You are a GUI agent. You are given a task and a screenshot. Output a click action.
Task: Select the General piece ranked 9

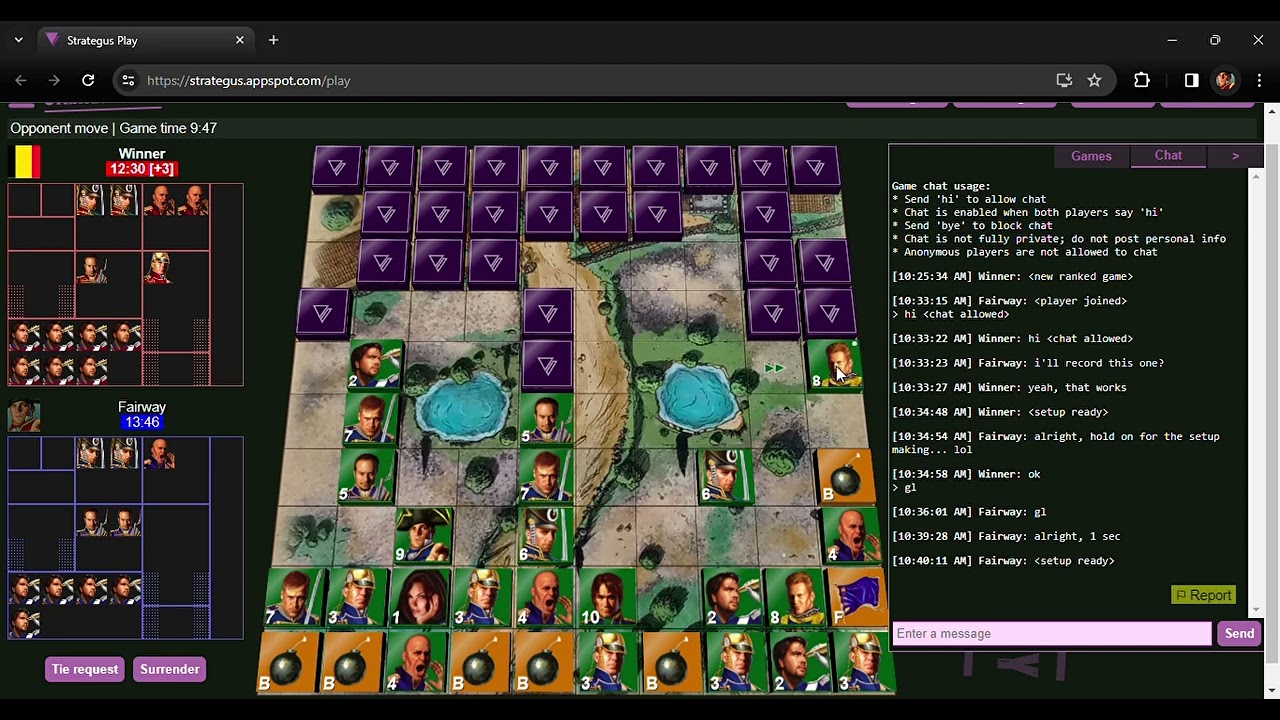click(x=424, y=536)
